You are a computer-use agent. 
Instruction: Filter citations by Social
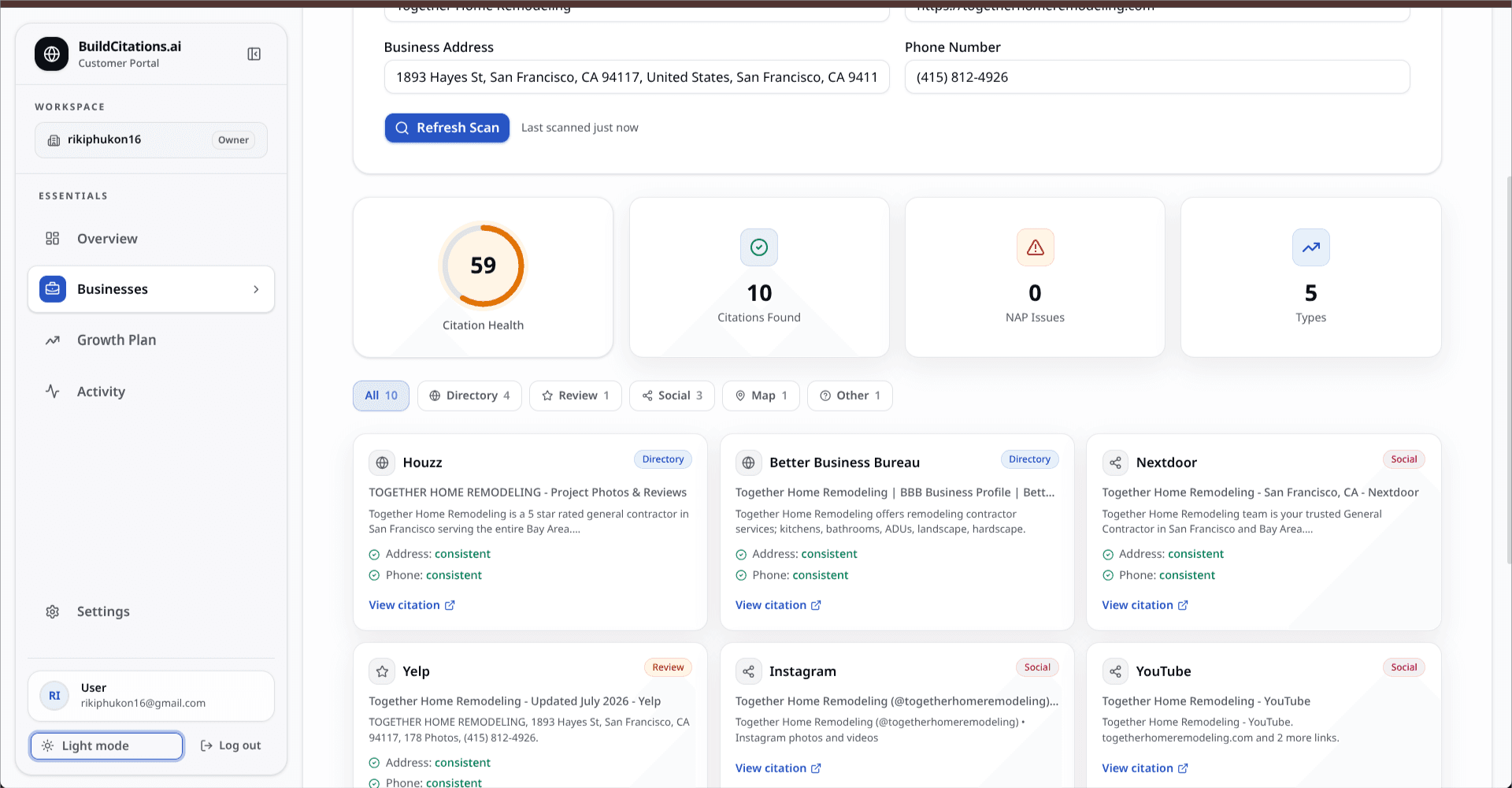coord(672,396)
